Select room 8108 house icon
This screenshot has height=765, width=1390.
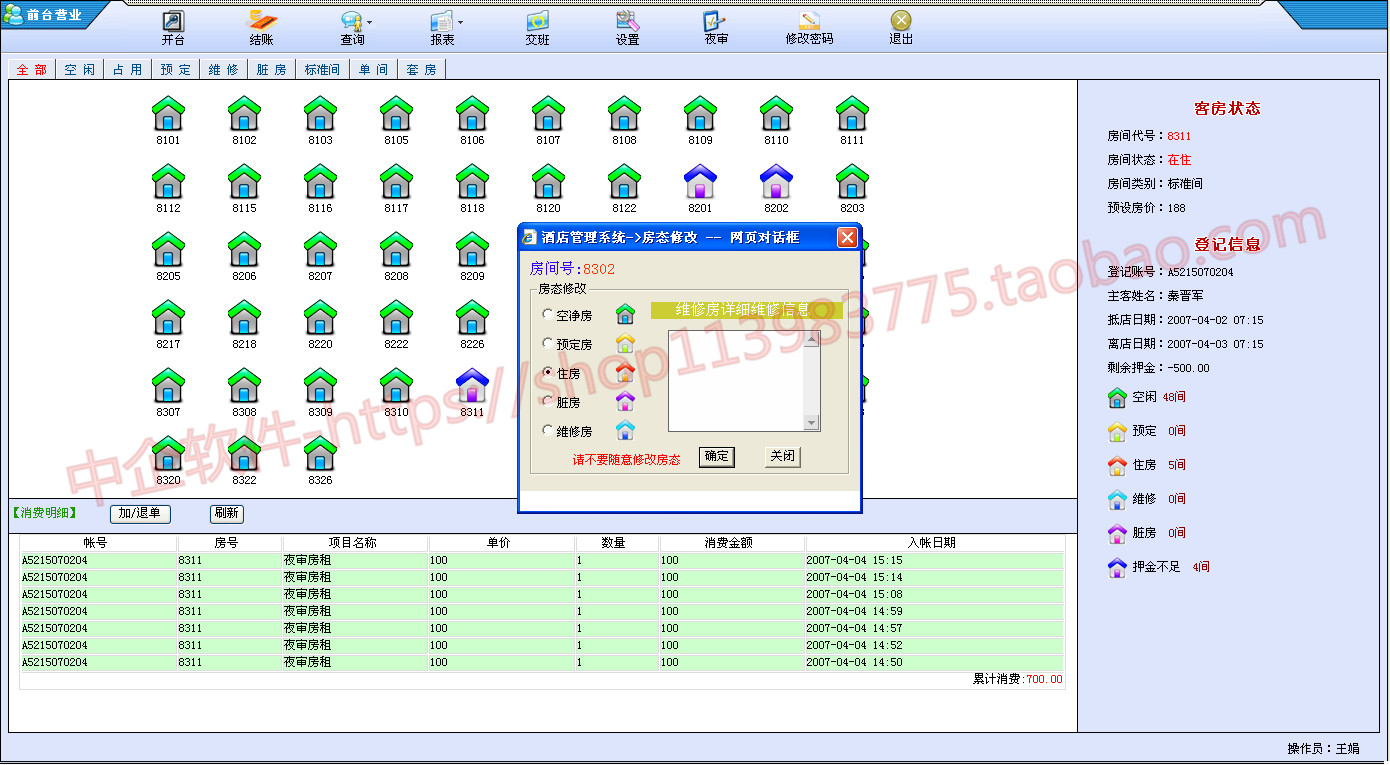click(624, 113)
